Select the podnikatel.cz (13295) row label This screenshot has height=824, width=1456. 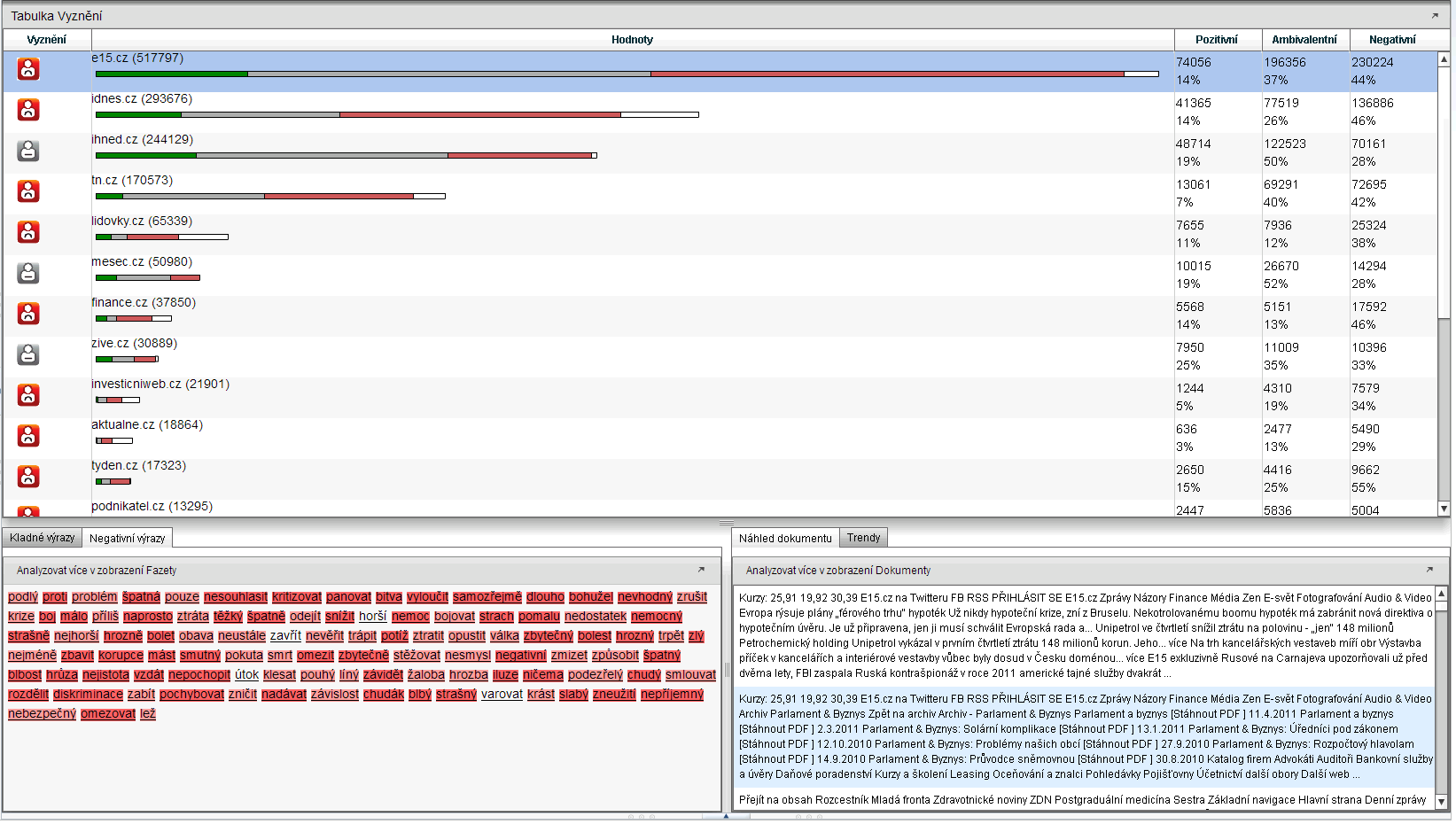point(152,507)
